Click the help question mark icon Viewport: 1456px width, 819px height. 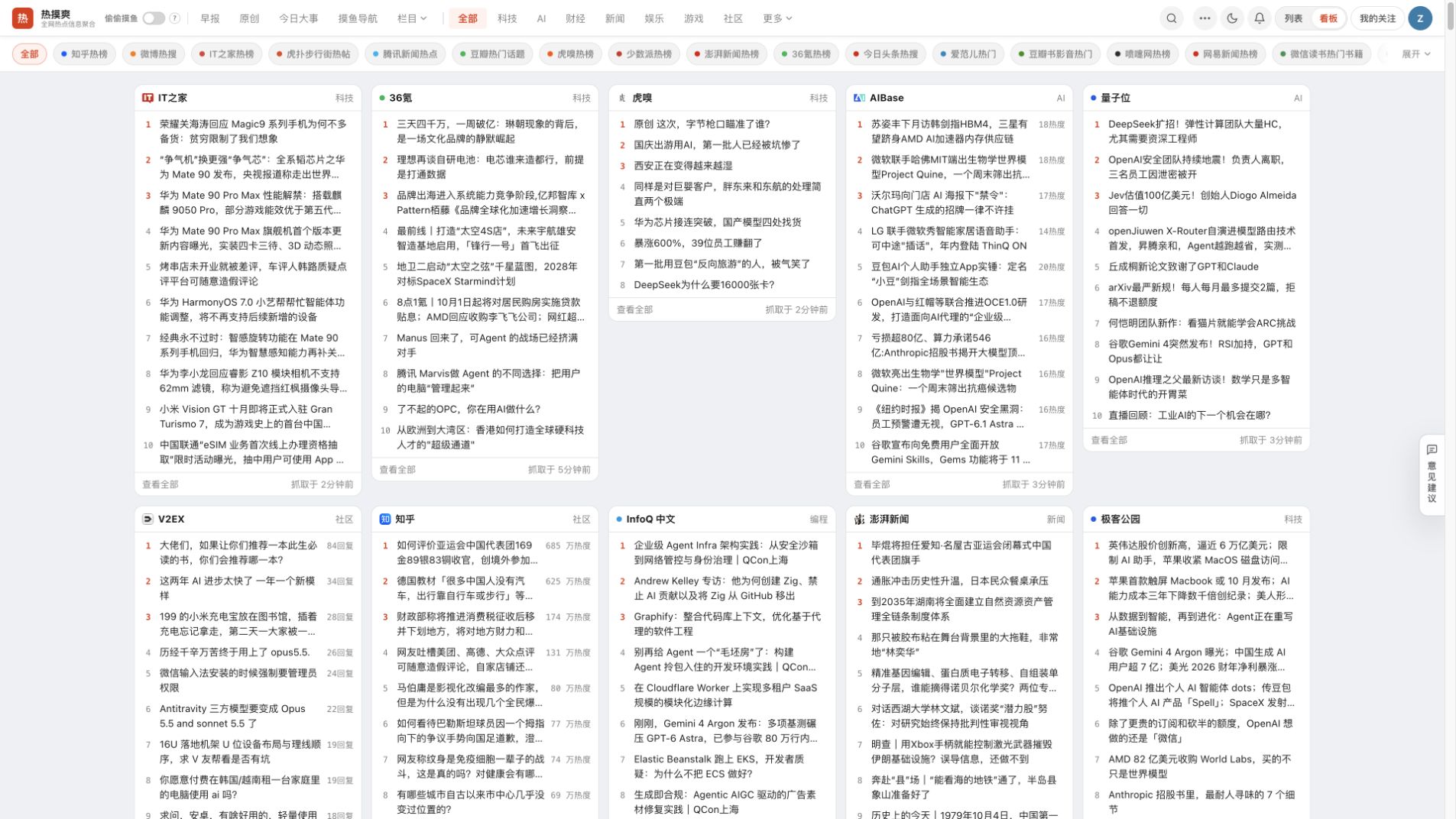[175, 18]
